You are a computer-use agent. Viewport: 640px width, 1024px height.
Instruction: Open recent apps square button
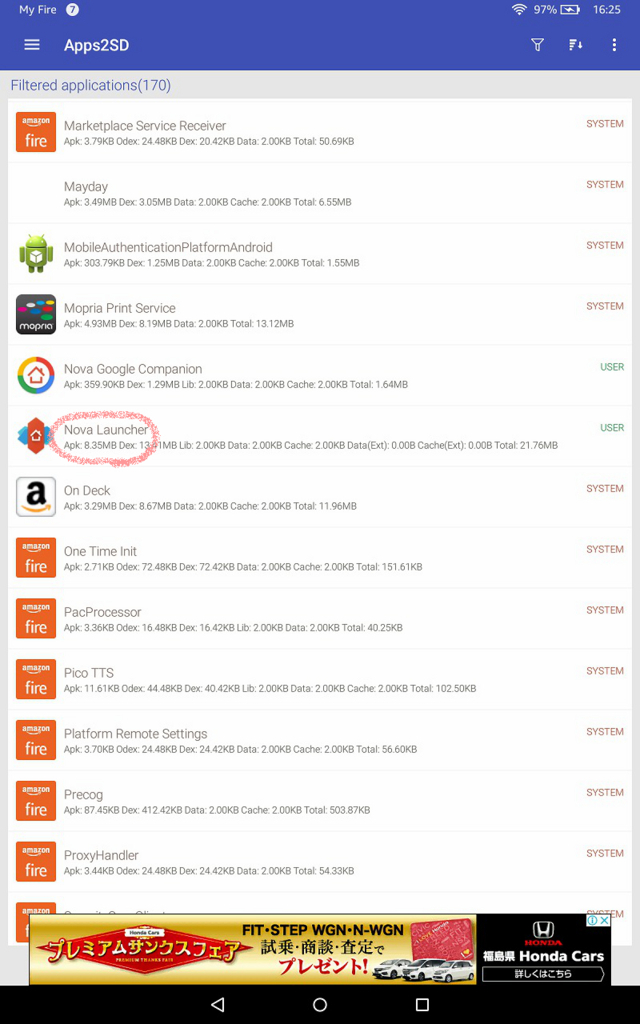(423, 1004)
